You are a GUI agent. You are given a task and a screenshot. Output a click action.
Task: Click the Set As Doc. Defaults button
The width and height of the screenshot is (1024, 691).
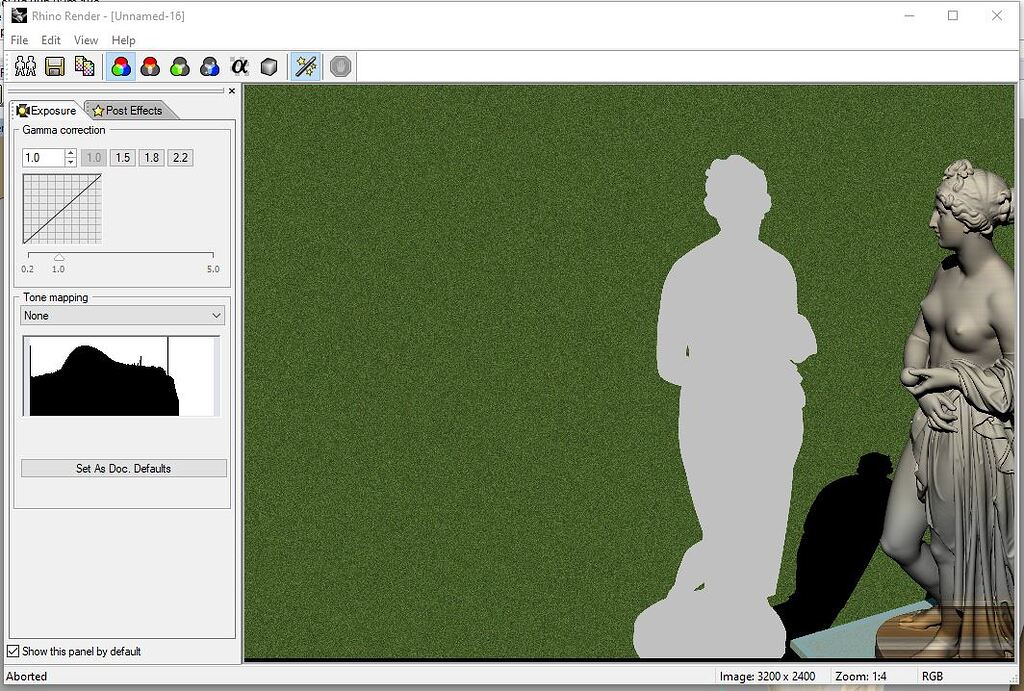tap(122, 468)
